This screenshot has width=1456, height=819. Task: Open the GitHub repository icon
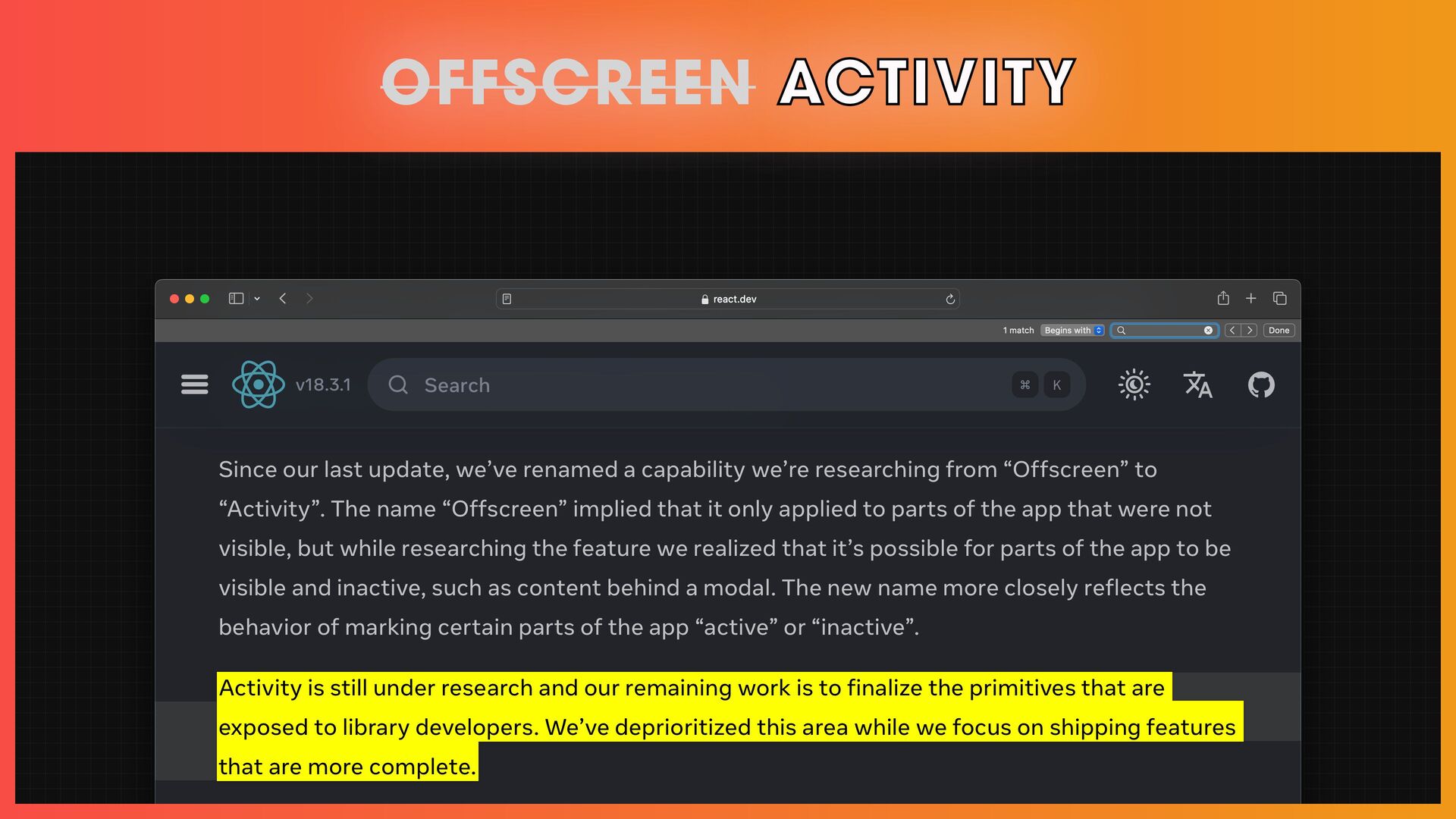click(x=1261, y=384)
